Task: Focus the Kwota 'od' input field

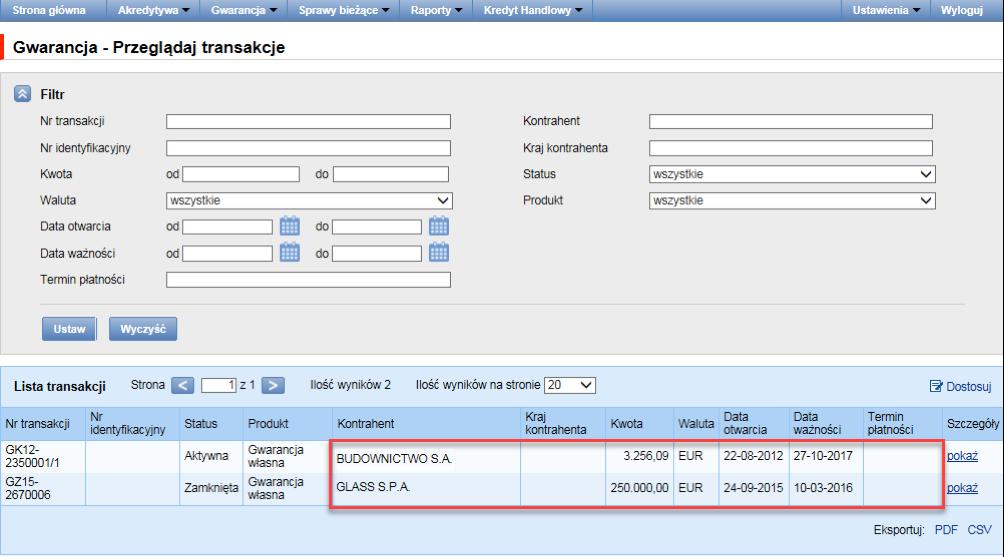Action: (241, 174)
